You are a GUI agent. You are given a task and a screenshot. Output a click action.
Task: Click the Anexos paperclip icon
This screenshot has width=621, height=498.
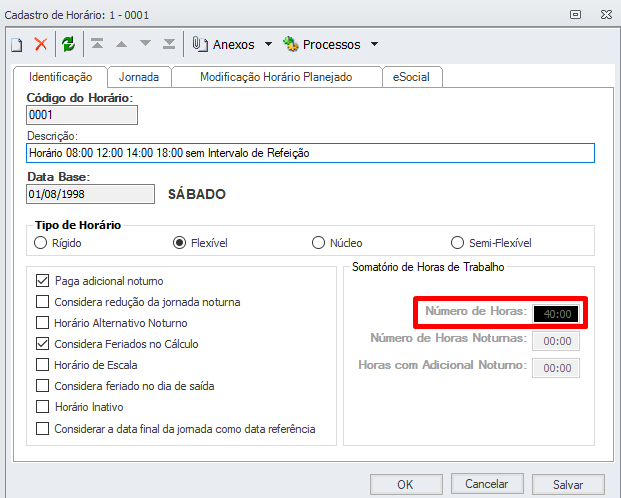200,44
